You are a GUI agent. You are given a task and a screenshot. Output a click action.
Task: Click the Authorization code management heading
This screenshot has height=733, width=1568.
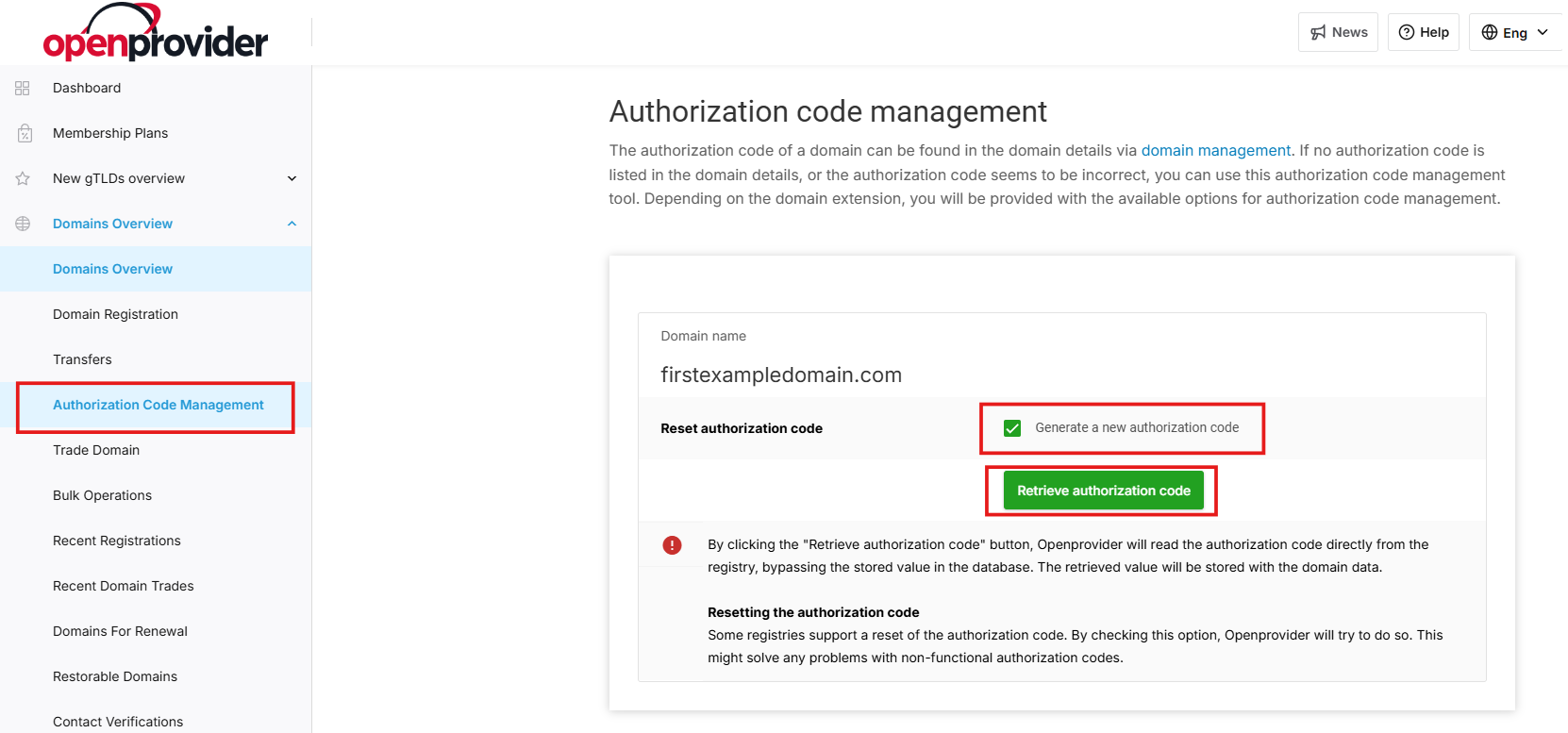pyautogui.click(x=828, y=111)
